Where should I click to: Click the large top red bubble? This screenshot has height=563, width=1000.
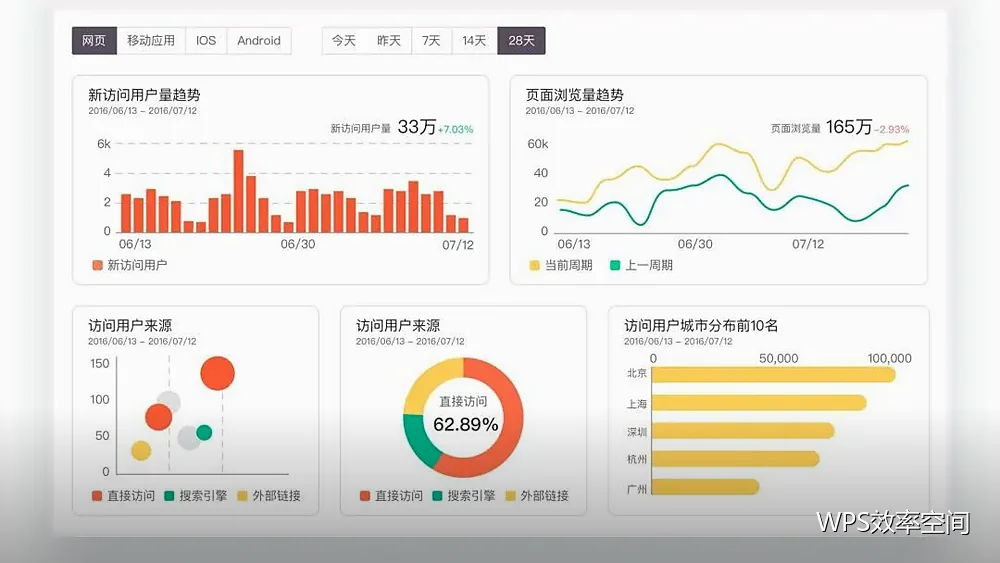tap(217, 373)
